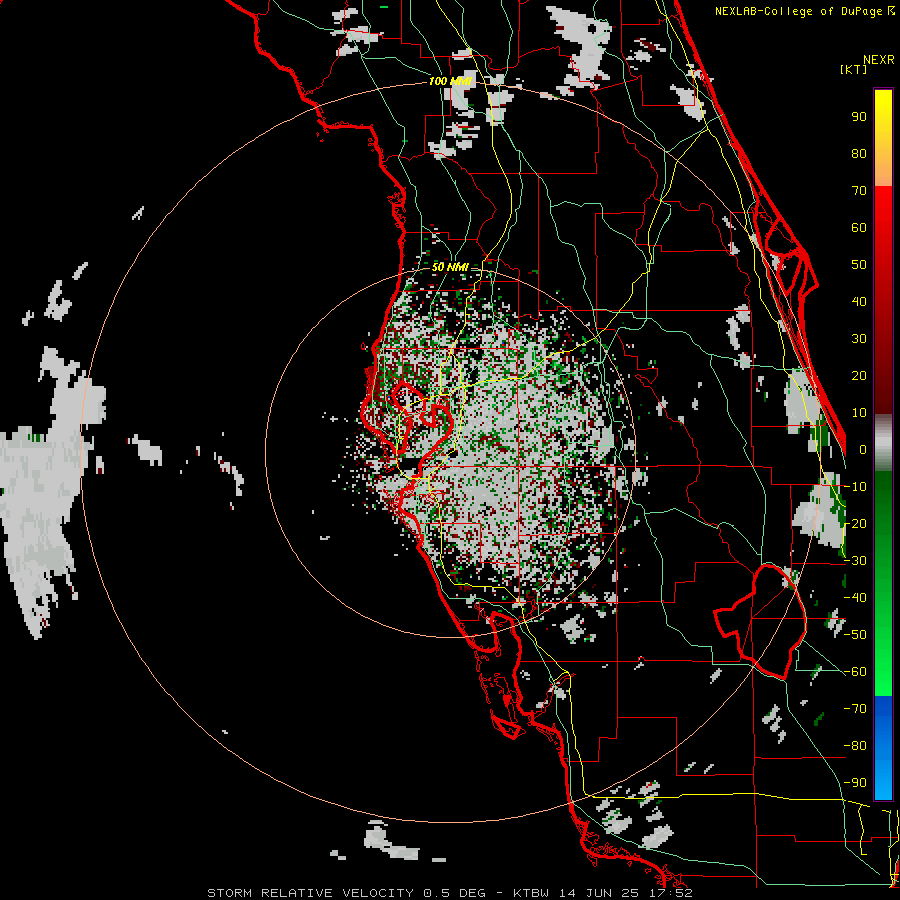Click the 40 value on velocity scale
Image resolution: width=900 pixels, height=900 pixels.
pyautogui.click(x=859, y=302)
